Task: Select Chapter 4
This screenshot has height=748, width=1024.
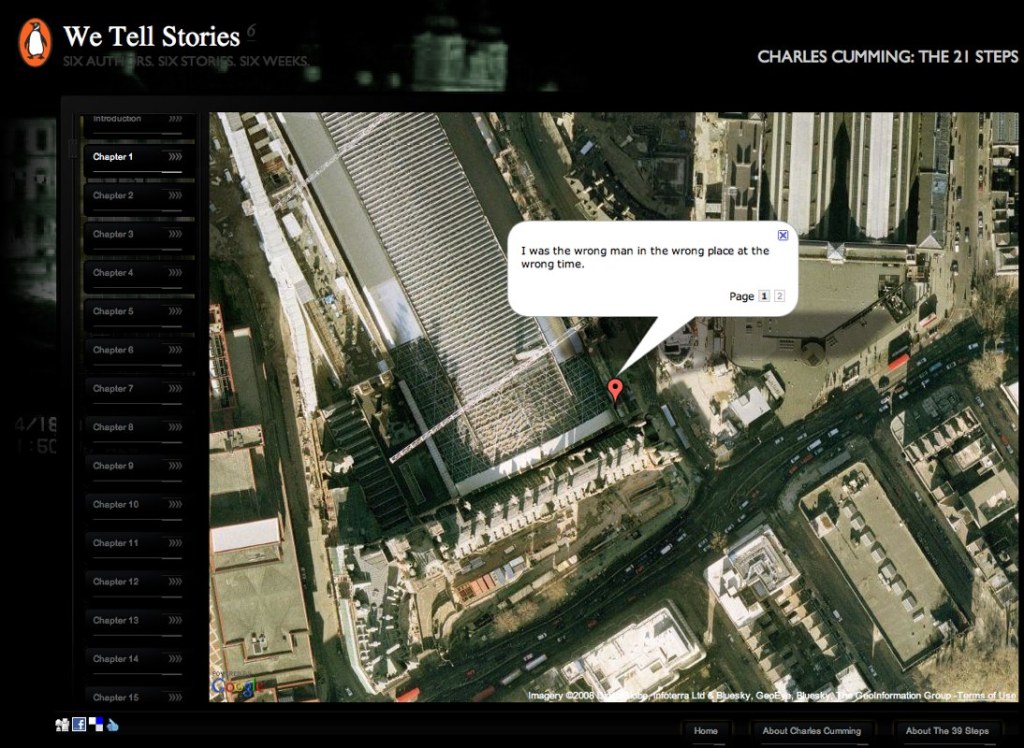Action: click(138, 275)
